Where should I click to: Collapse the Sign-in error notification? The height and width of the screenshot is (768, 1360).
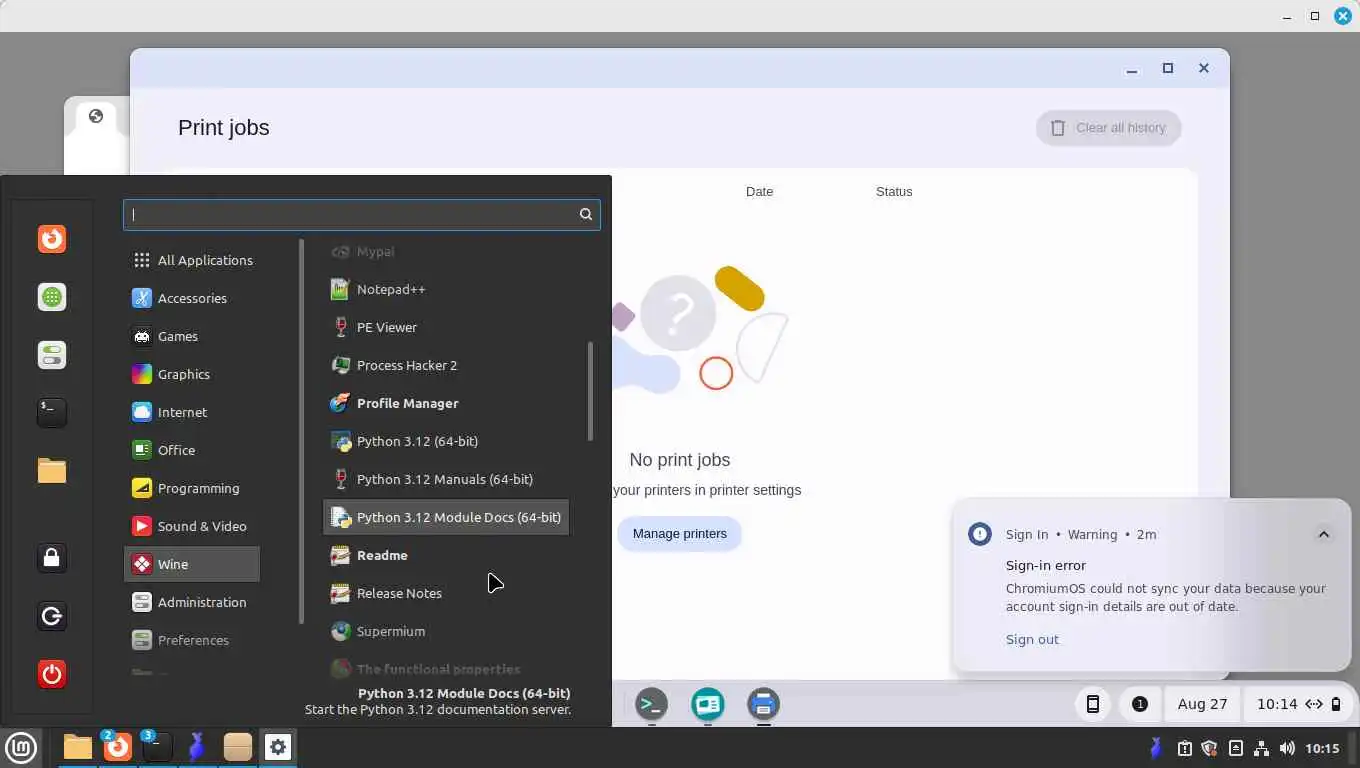(1323, 534)
